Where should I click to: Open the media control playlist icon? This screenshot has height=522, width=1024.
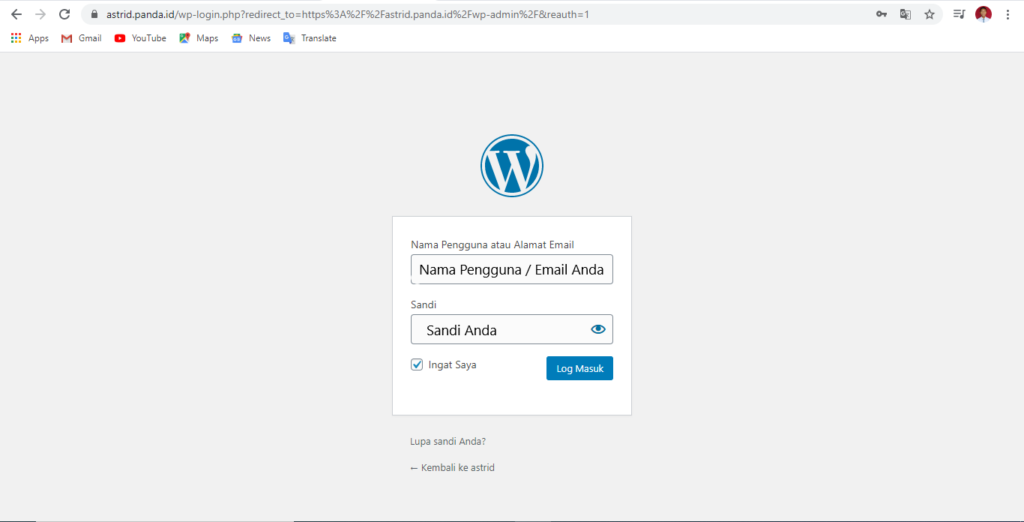(x=959, y=14)
